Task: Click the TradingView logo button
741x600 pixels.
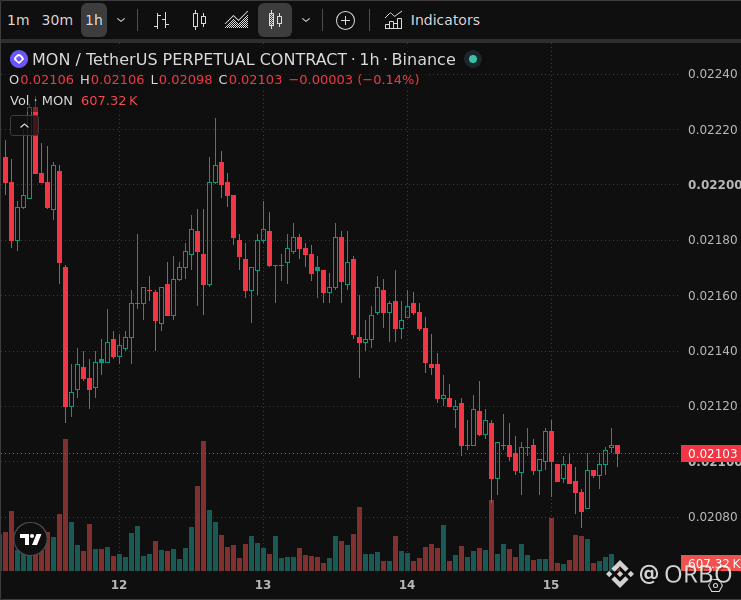Action: point(31,539)
